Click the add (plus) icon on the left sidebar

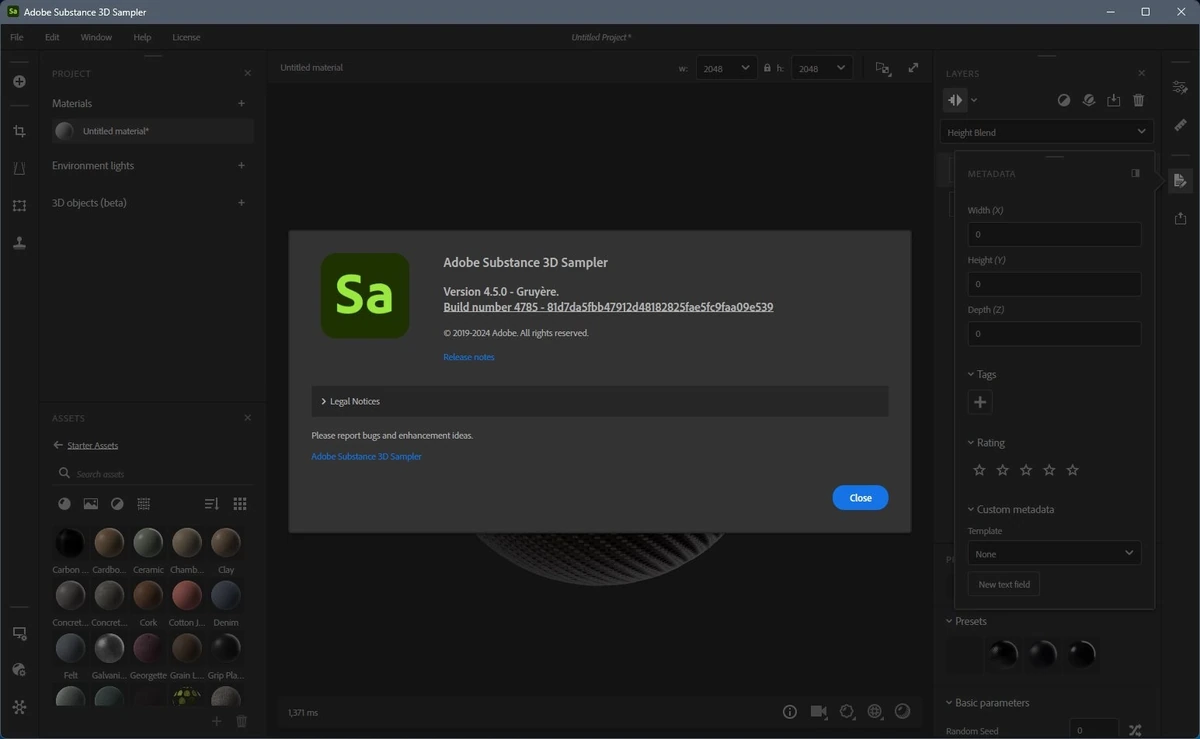click(x=19, y=81)
